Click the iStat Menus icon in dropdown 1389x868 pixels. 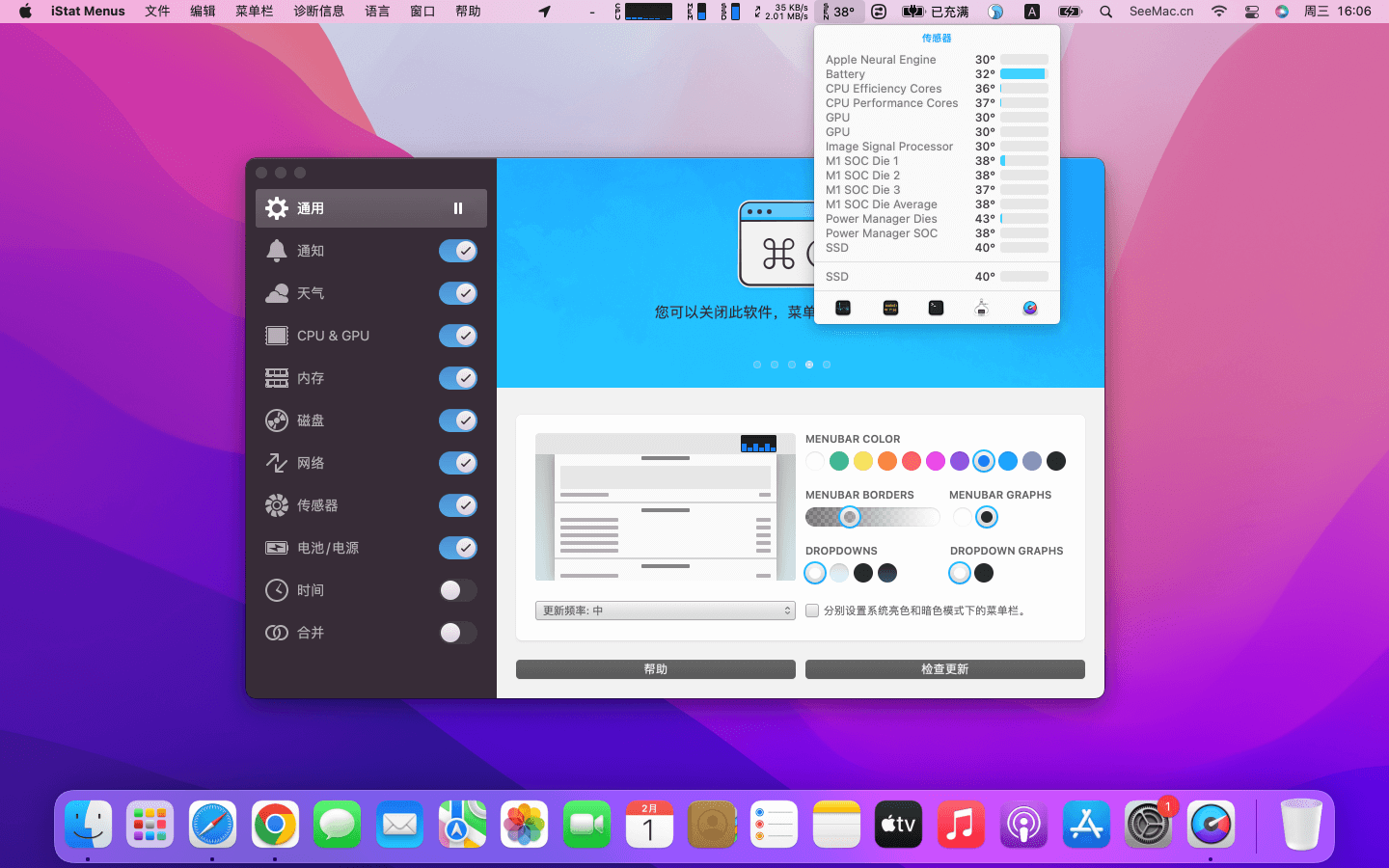coord(1030,308)
